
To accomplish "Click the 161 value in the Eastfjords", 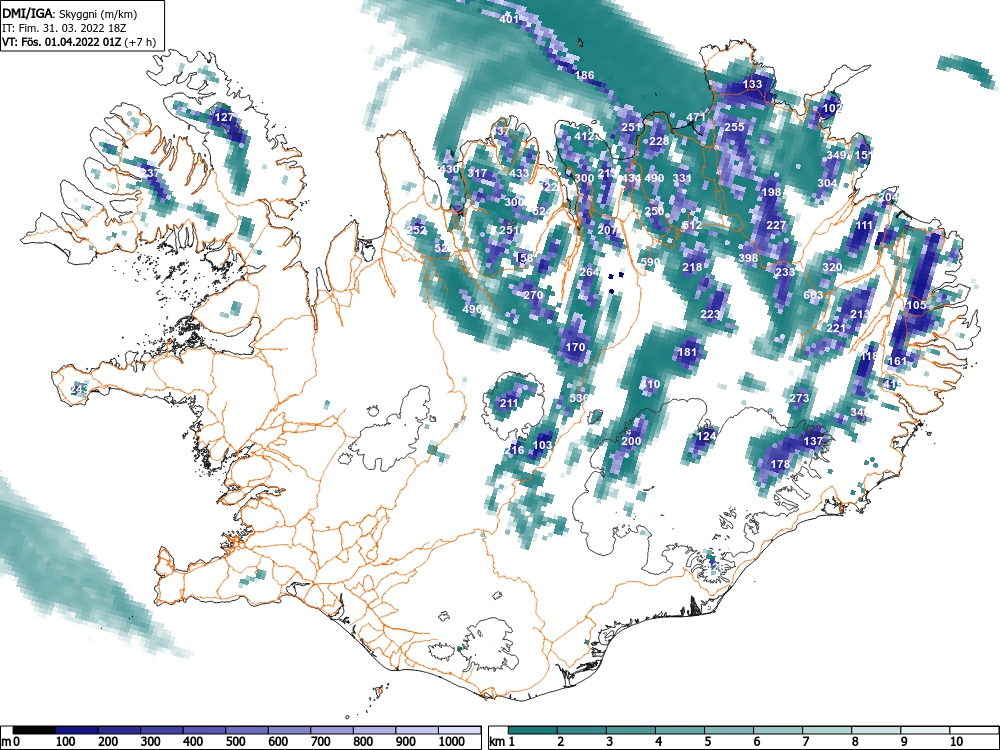I will 897,362.
